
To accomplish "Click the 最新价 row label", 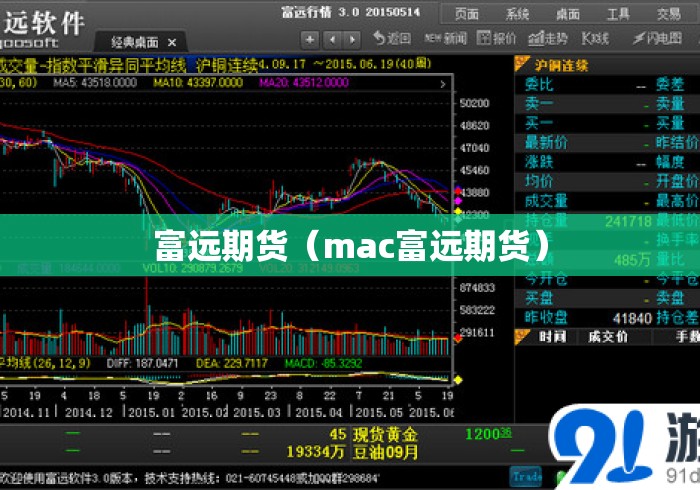I will 546,143.
